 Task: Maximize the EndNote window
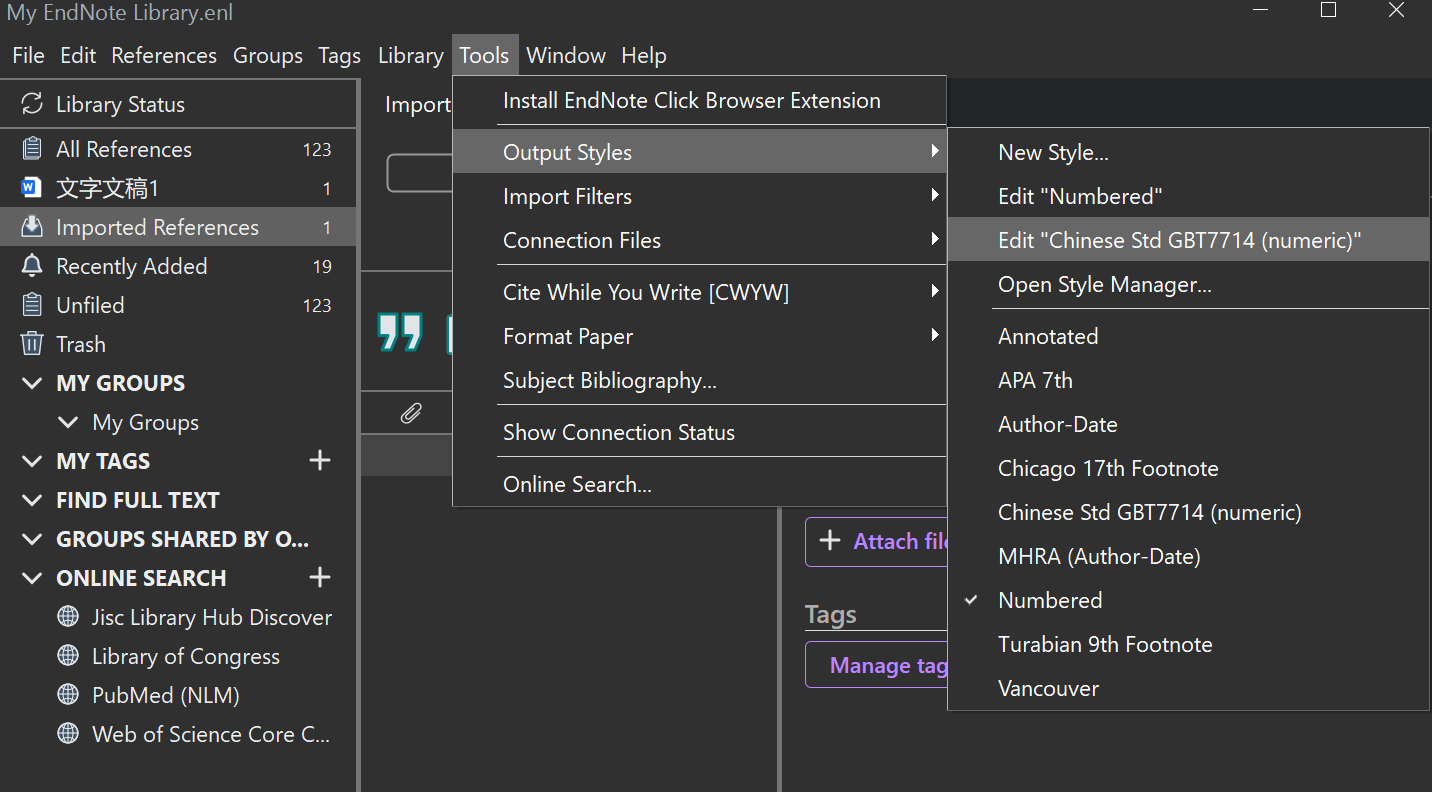coord(1328,11)
